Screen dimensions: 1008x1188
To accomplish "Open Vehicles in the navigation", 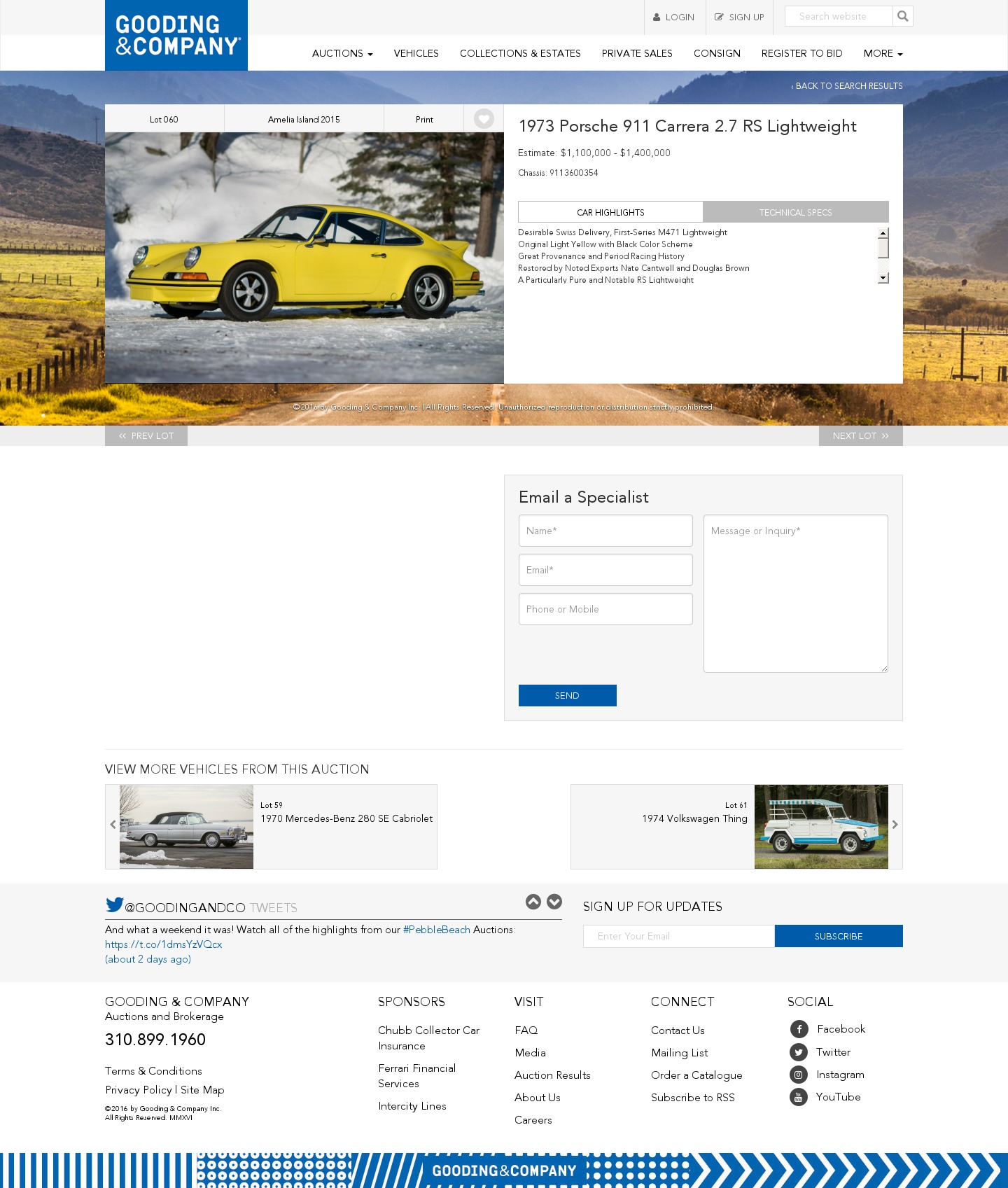I will pos(416,53).
